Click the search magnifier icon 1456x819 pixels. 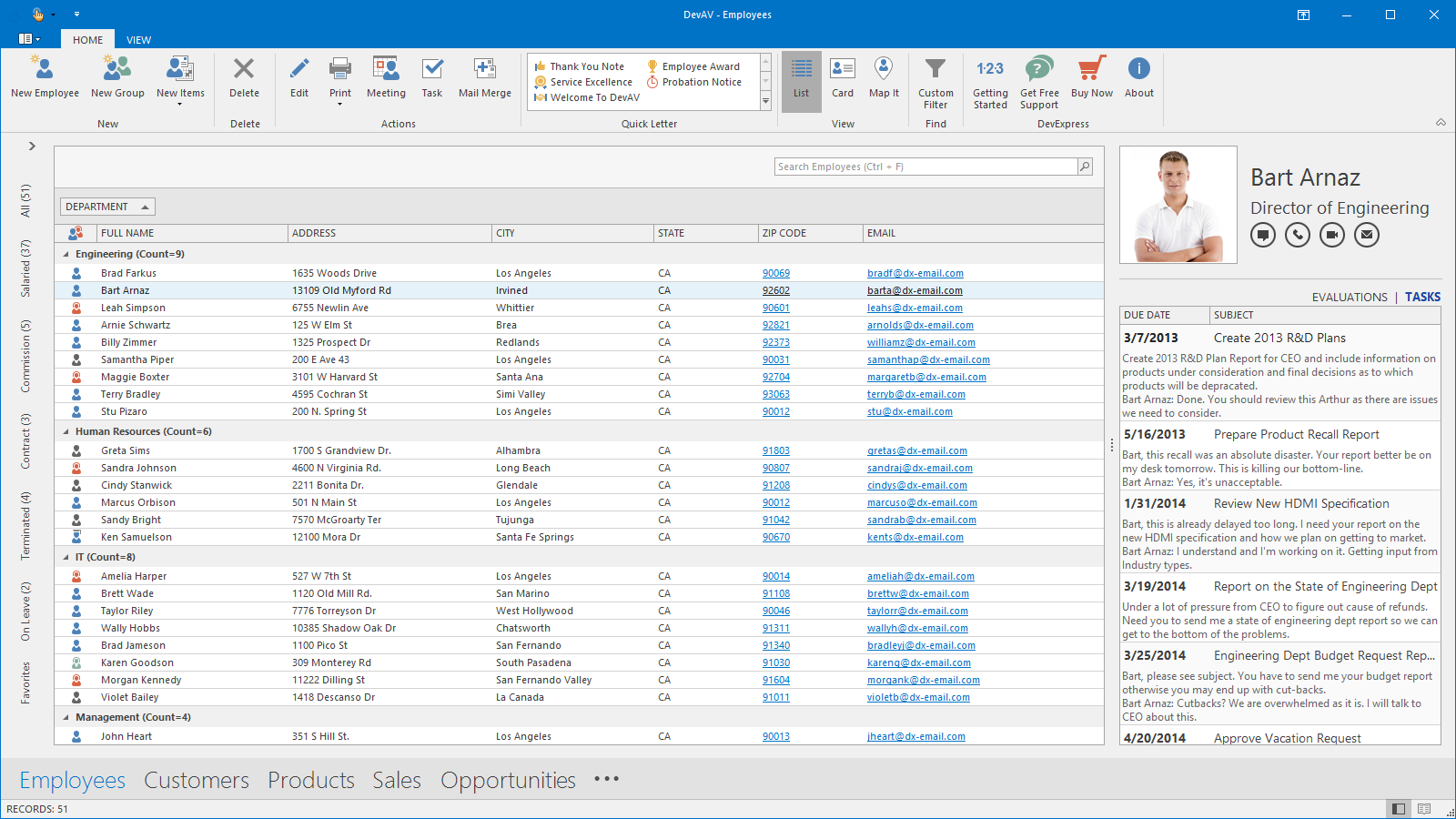[1084, 167]
